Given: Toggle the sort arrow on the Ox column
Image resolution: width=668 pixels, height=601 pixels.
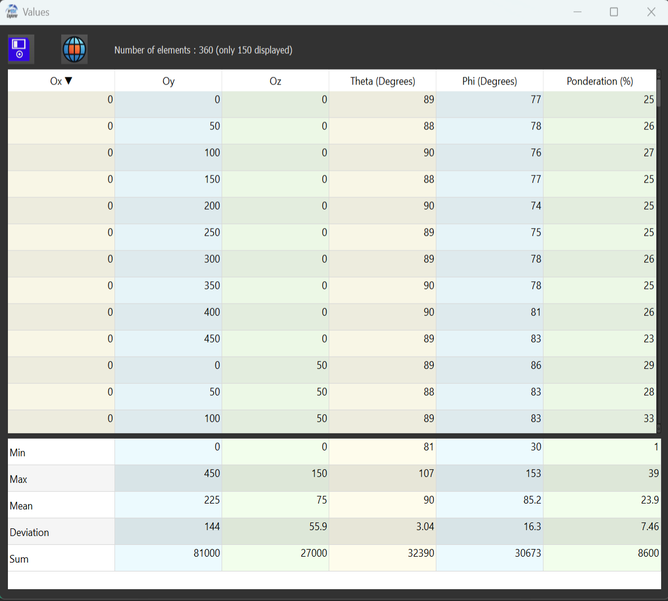Looking at the screenshot, I should coord(68,81).
